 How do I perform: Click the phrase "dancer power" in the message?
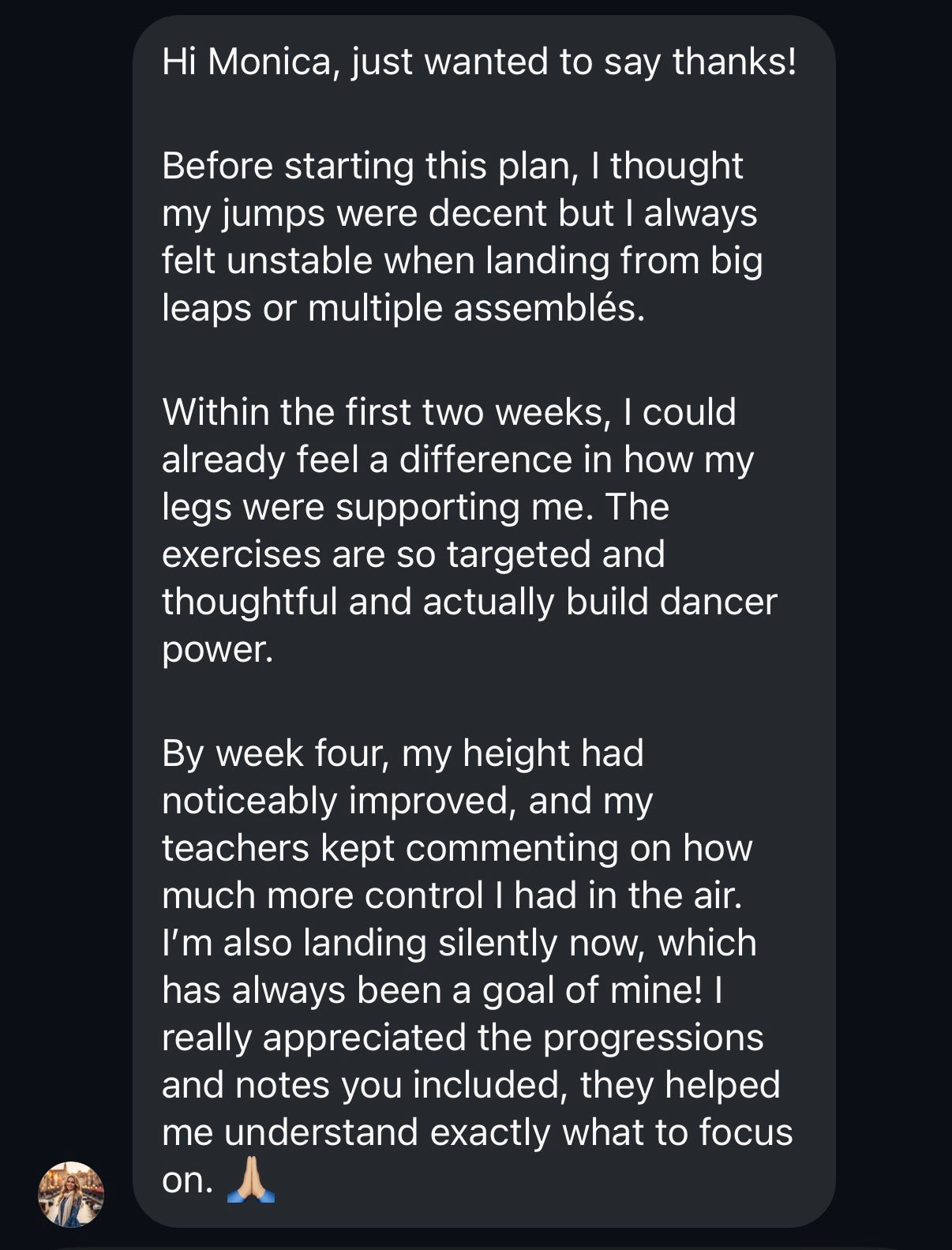point(718,602)
